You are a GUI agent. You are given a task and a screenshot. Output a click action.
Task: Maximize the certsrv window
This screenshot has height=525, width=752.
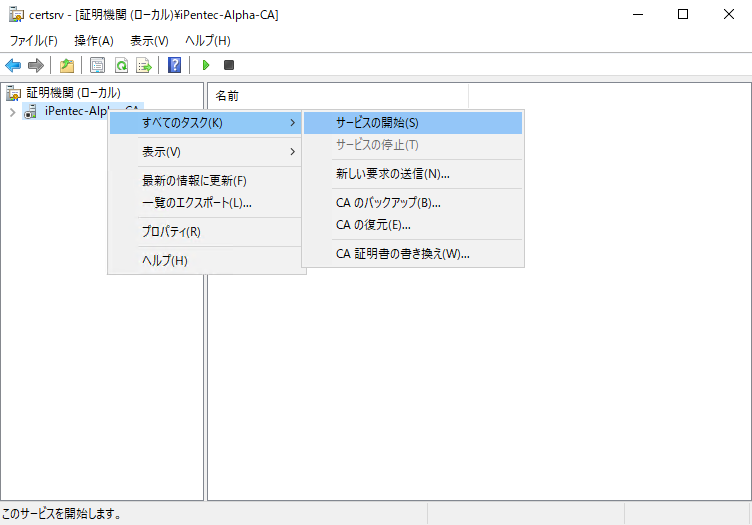683,14
